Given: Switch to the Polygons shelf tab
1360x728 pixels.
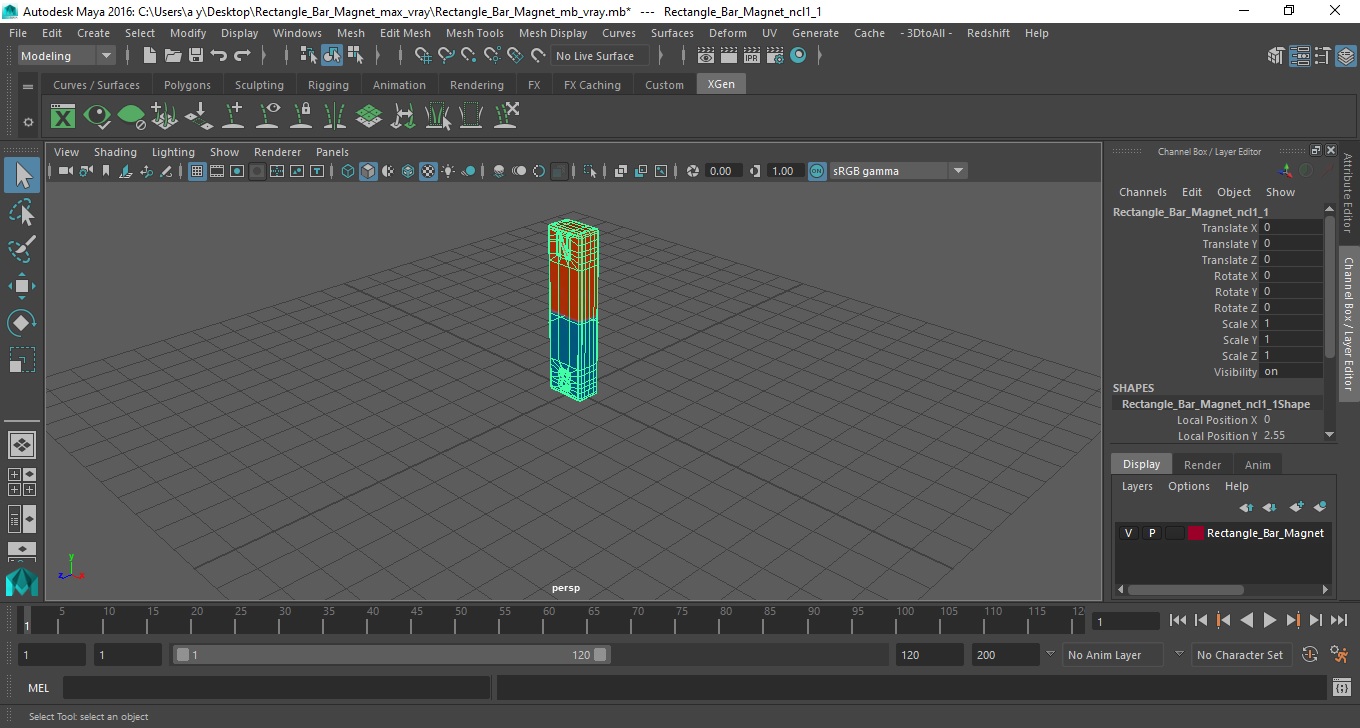Looking at the screenshot, I should (x=187, y=85).
